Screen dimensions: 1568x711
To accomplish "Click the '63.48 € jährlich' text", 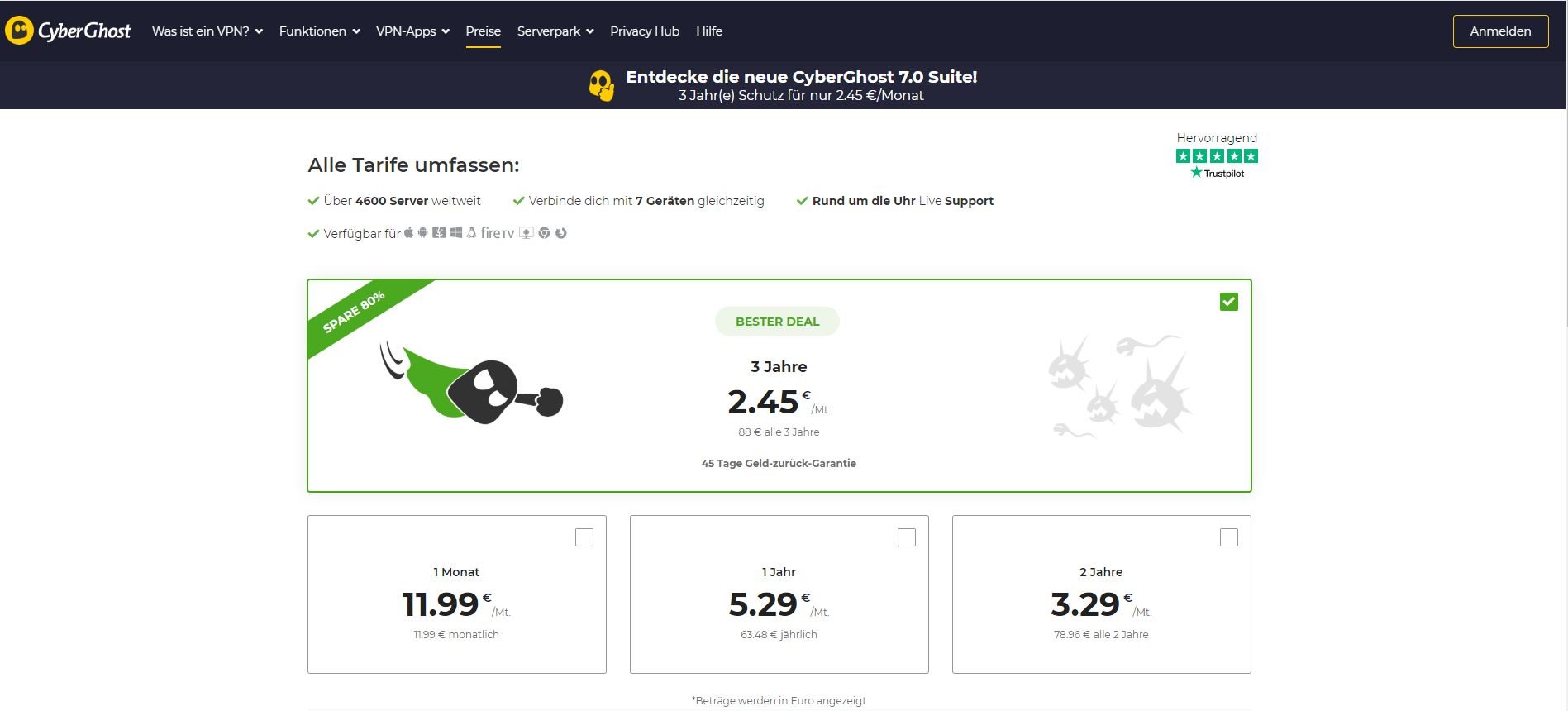I will (x=779, y=635).
